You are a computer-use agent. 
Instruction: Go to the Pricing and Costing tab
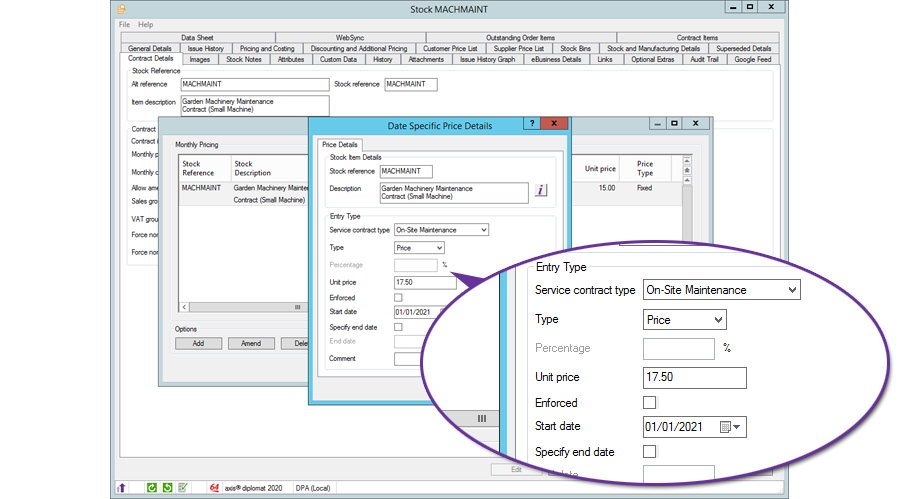267,49
